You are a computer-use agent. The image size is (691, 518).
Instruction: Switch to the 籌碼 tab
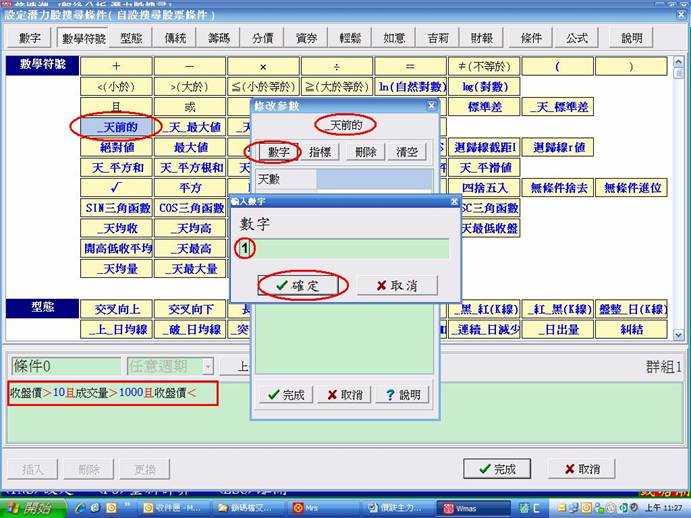click(x=218, y=38)
